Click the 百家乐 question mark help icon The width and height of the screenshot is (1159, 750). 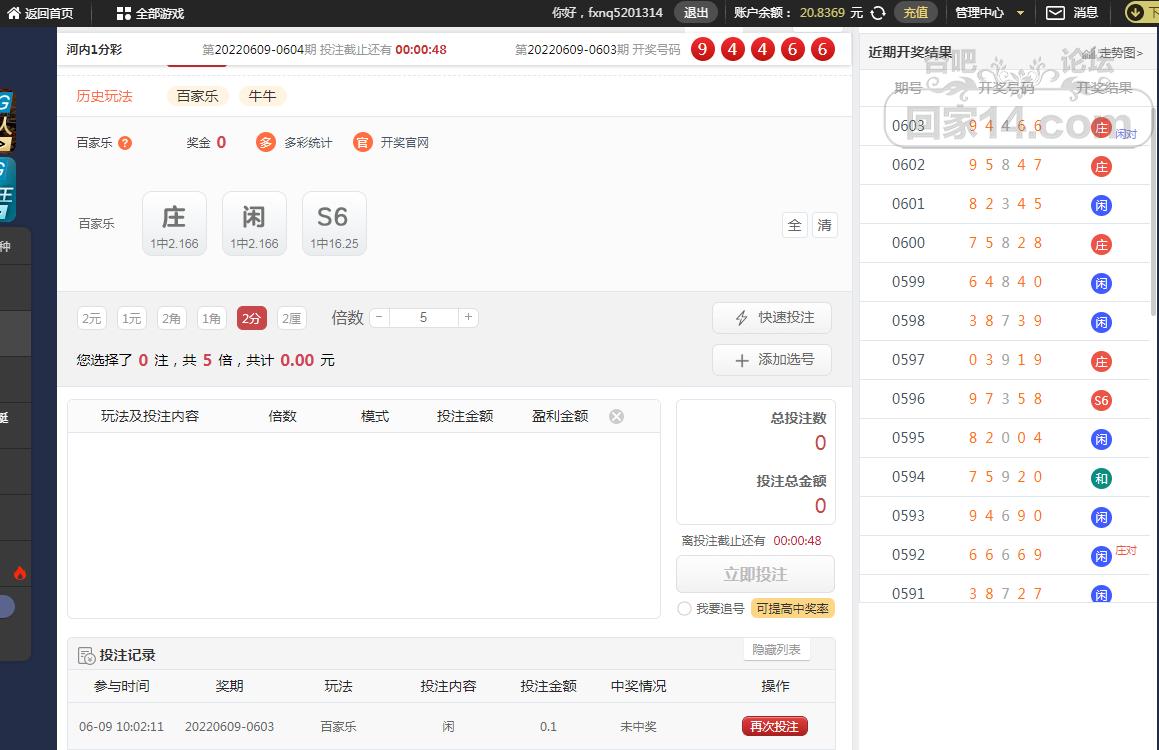pyautogui.click(x=125, y=143)
